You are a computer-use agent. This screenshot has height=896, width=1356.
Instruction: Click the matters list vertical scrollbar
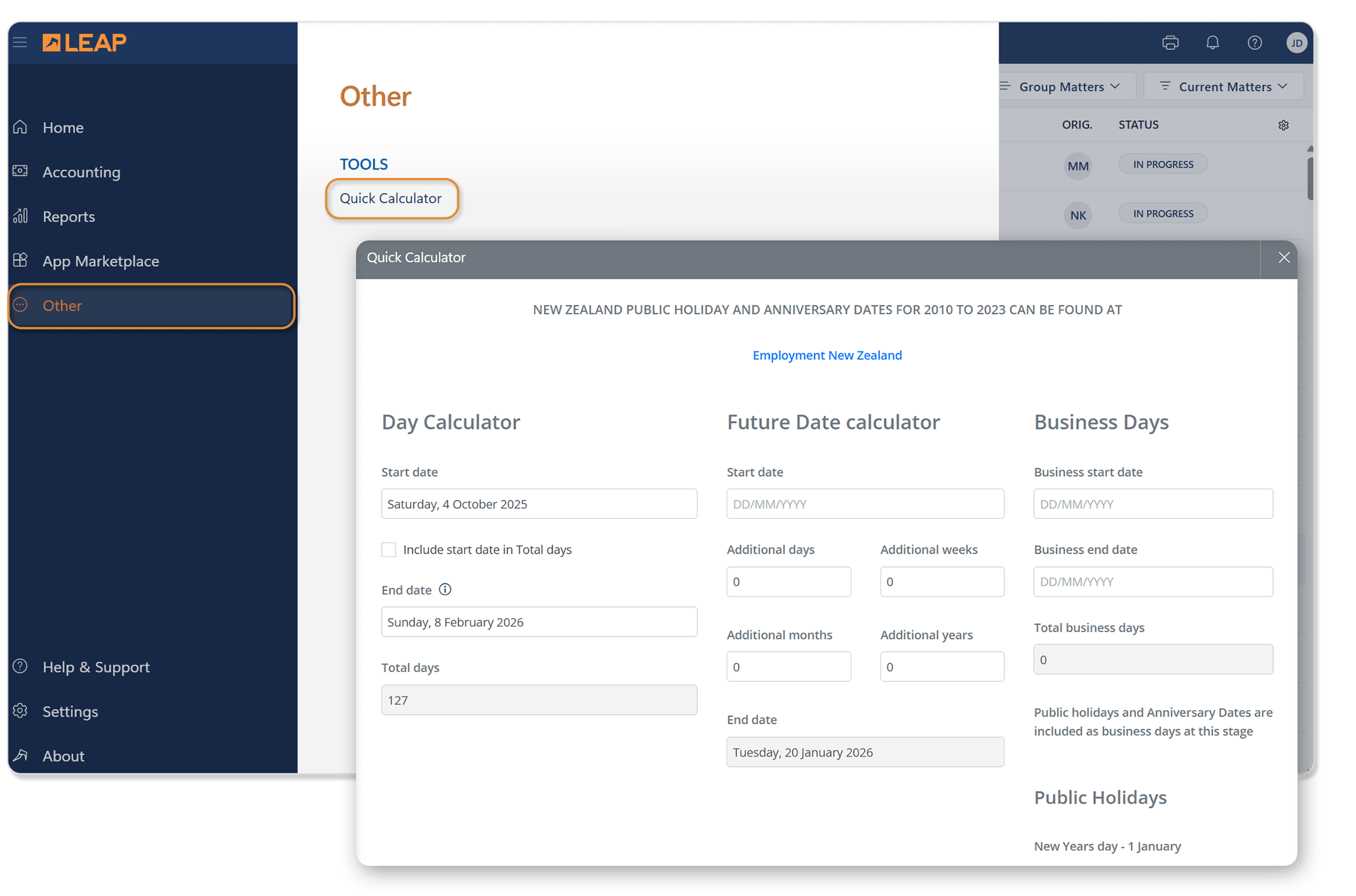[x=1309, y=177]
